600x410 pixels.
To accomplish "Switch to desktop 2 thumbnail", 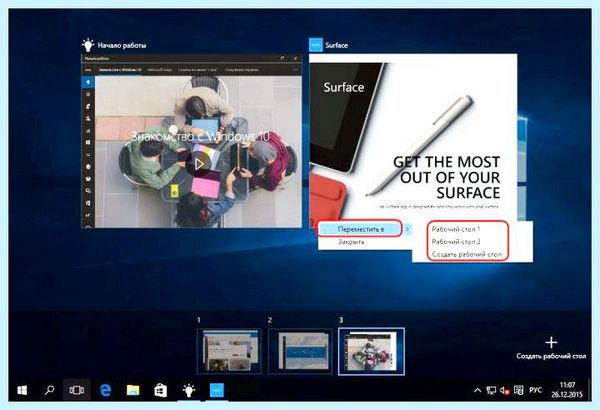I will point(300,351).
